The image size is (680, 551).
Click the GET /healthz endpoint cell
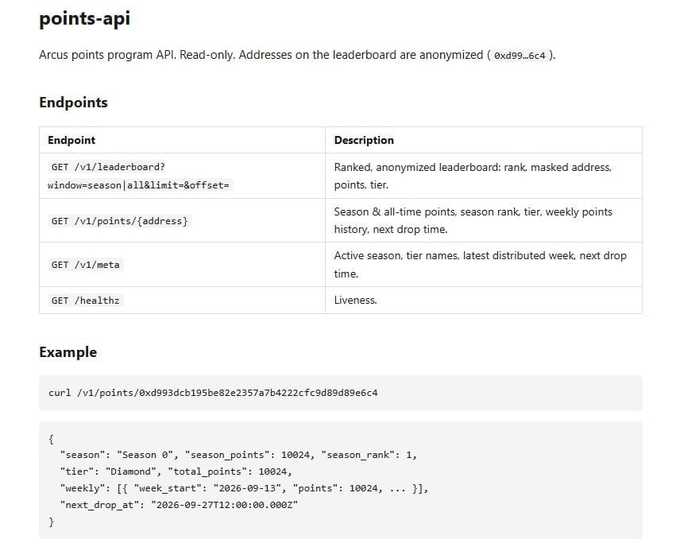(182, 300)
